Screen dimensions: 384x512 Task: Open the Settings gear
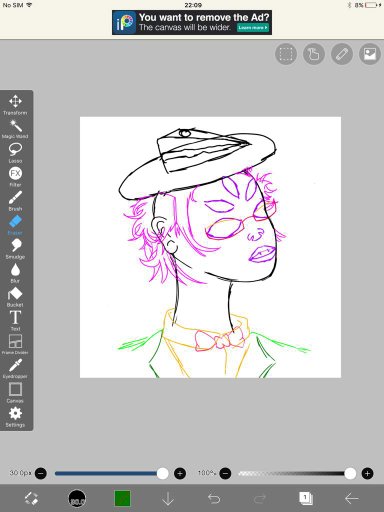15,417
